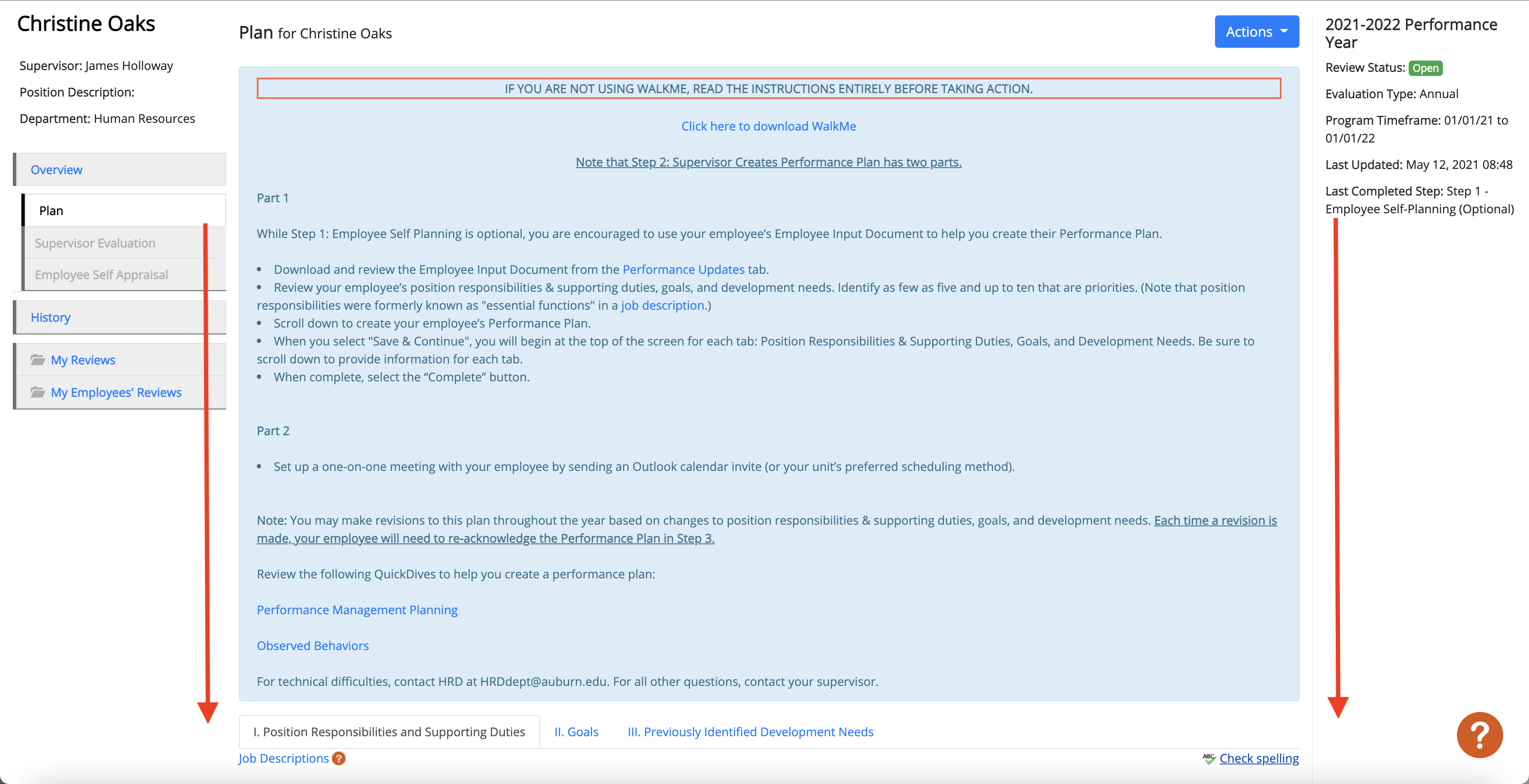Open the Actions dropdown button
Viewport: 1529px width, 784px height.
1256,32
